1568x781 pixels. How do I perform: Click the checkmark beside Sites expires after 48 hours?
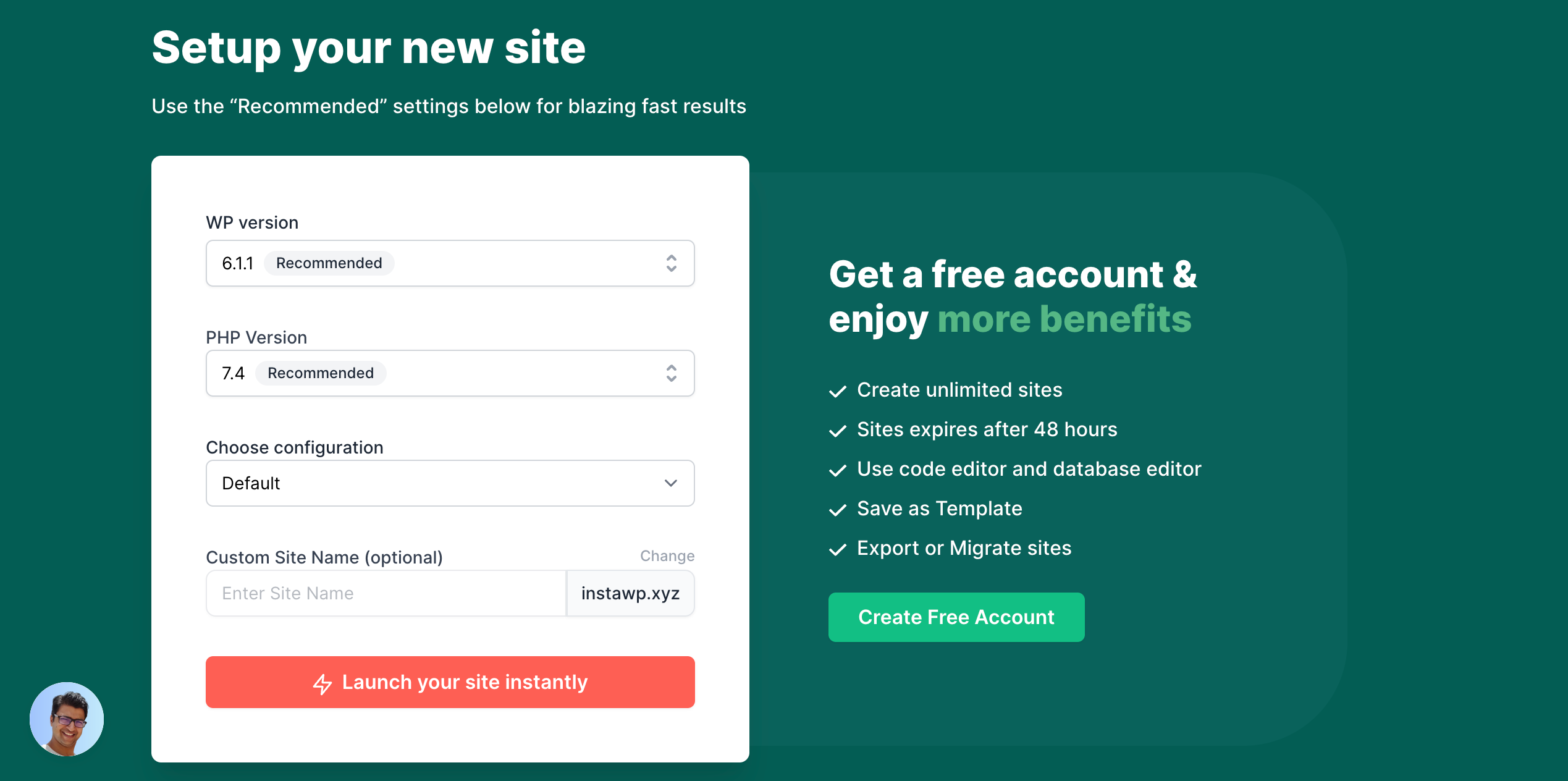(838, 430)
